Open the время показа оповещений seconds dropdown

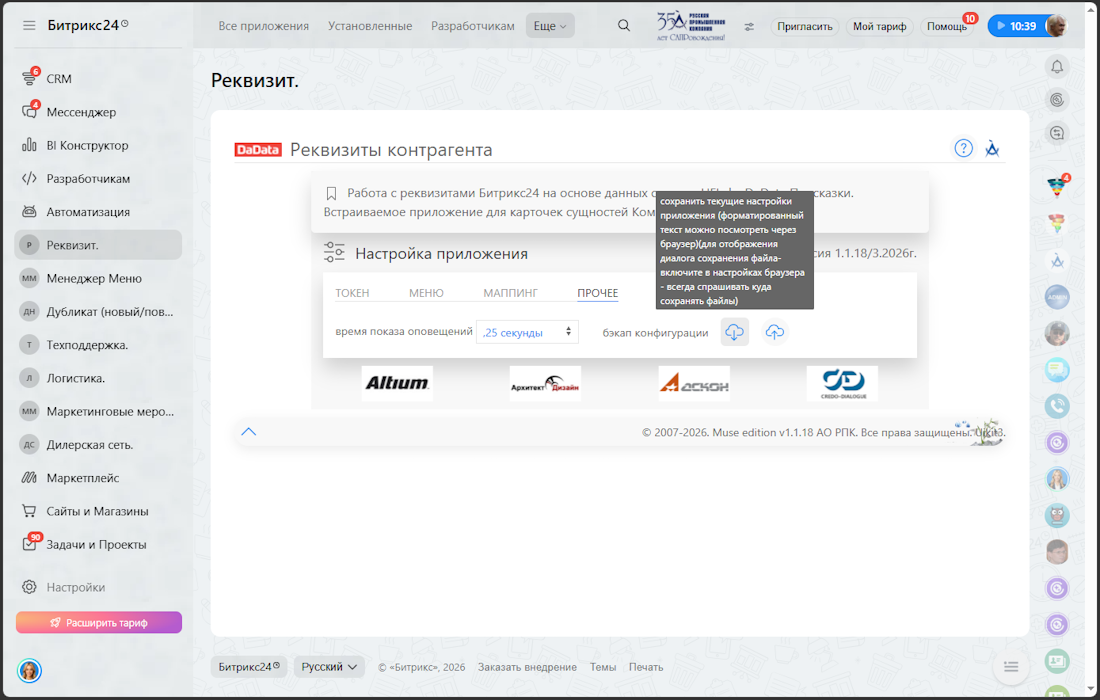527,332
